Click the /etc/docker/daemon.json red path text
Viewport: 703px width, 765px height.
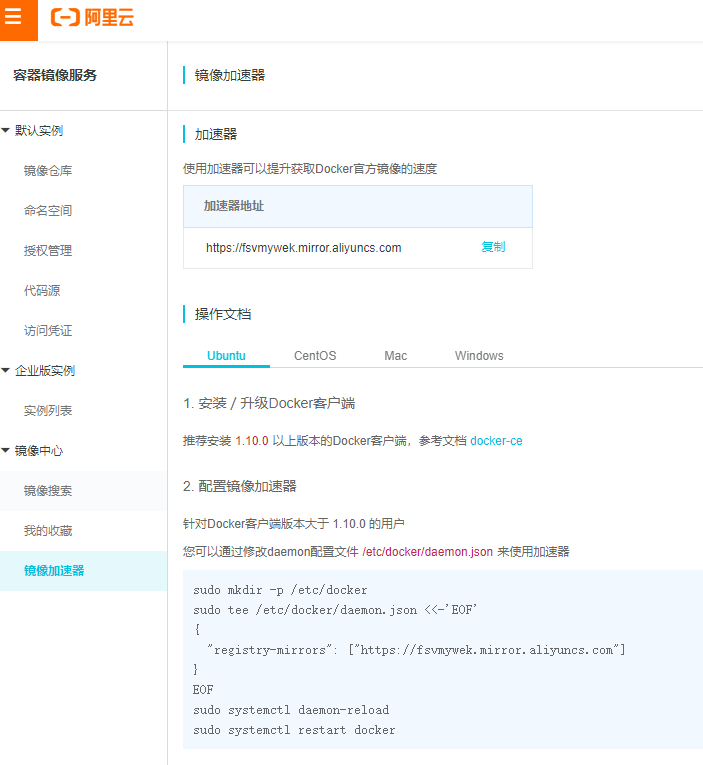(x=427, y=552)
